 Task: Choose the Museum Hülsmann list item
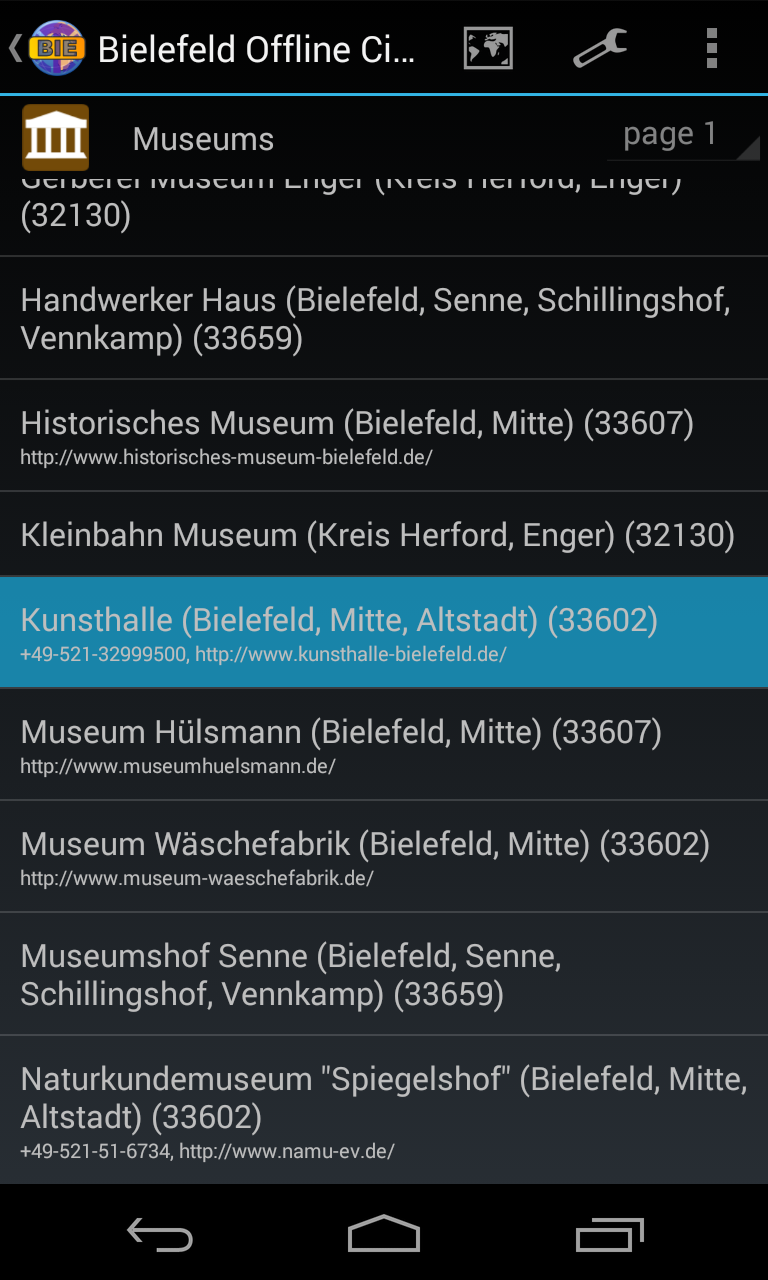[384, 744]
